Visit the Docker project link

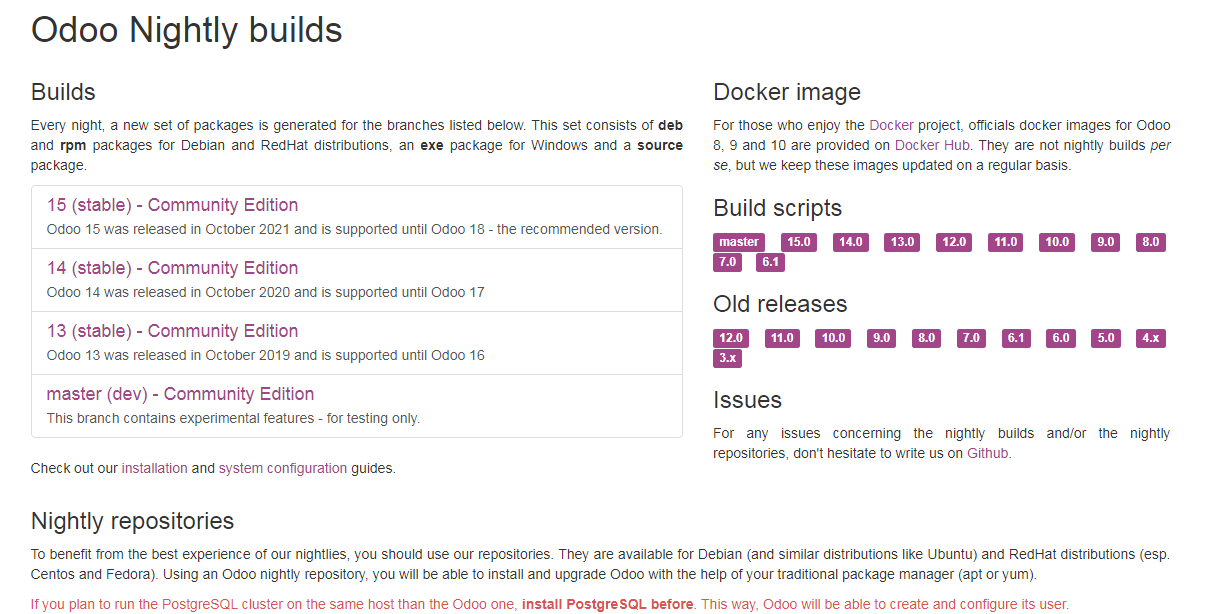click(x=891, y=125)
